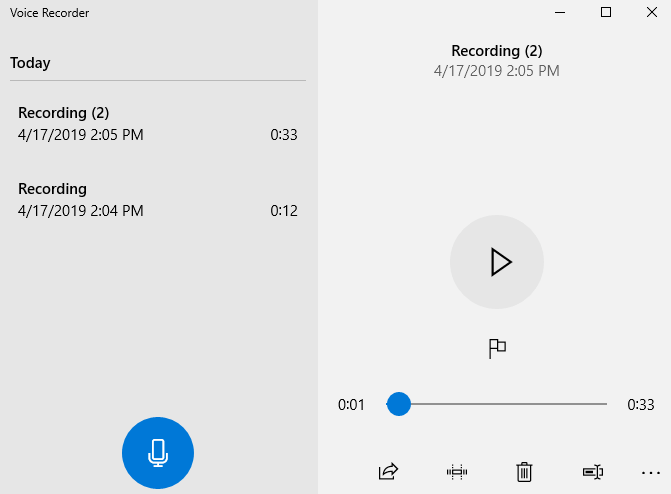Click the 0:01 elapsed time label
The width and height of the screenshot is (671, 494).
pos(351,405)
